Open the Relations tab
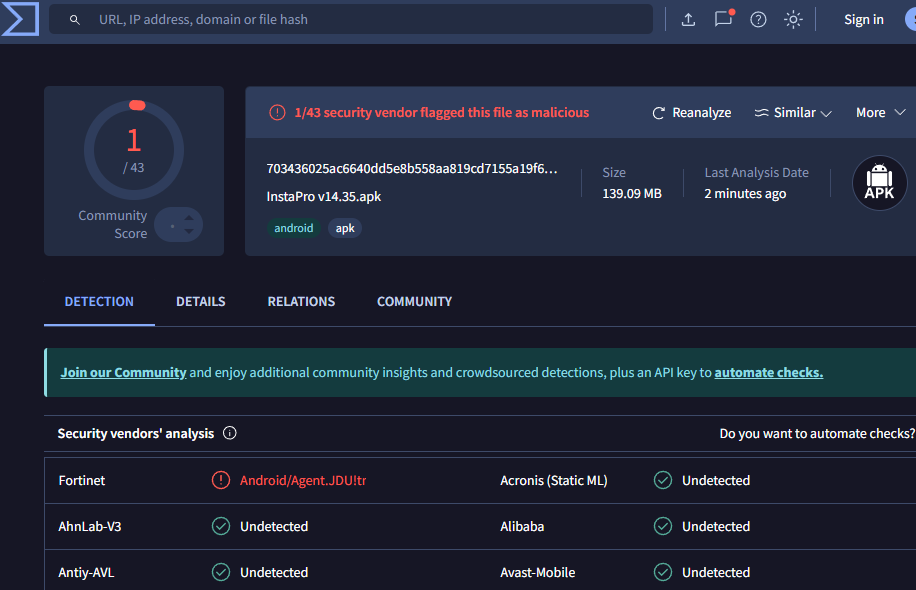This screenshot has height=590, width=916. point(301,301)
